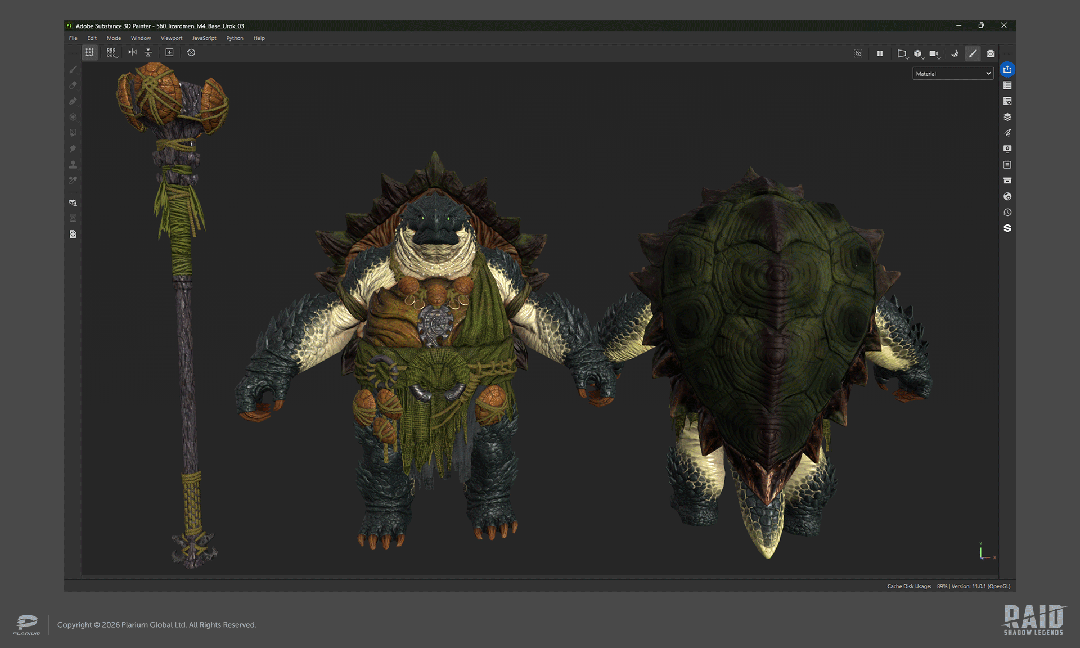The width and height of the screenshot is (1080, 648).
Task: Open the History clock icon in right dock
Action: point(1007,212)
